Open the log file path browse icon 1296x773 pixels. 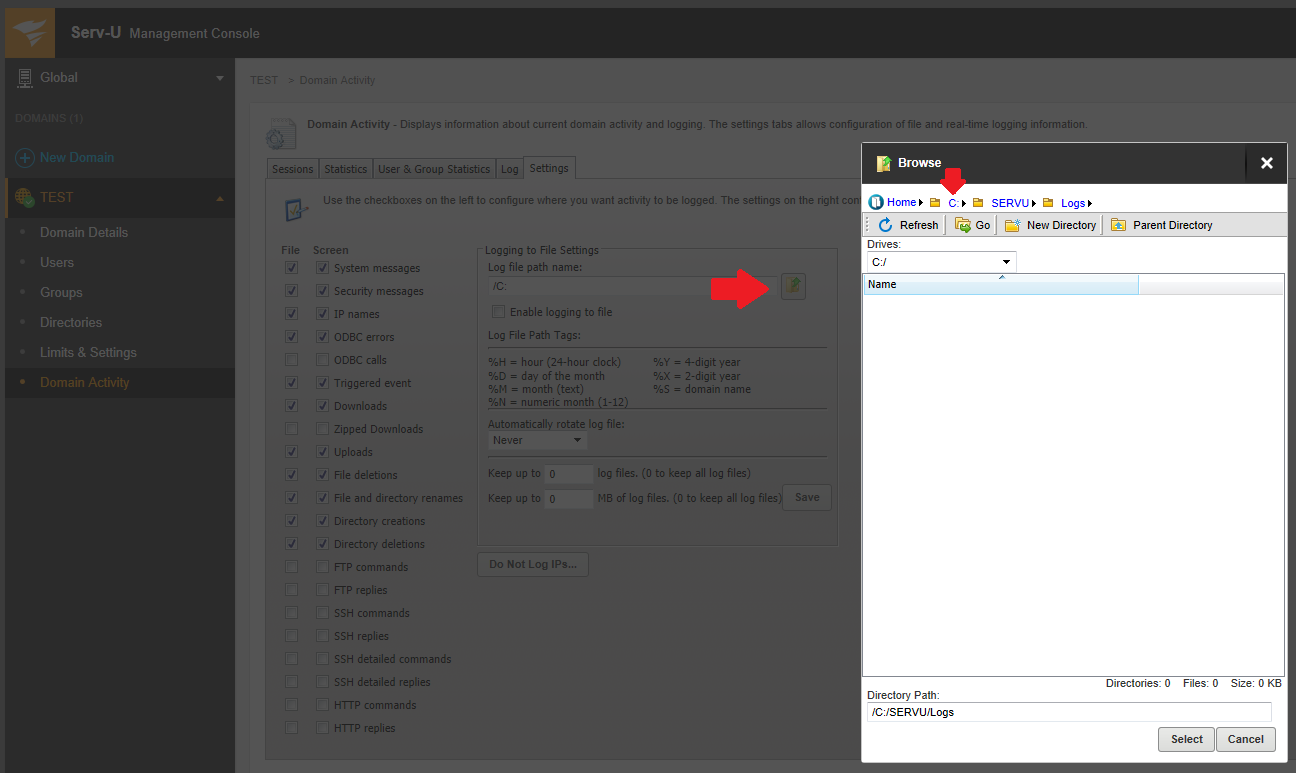(x=793, y=286)
